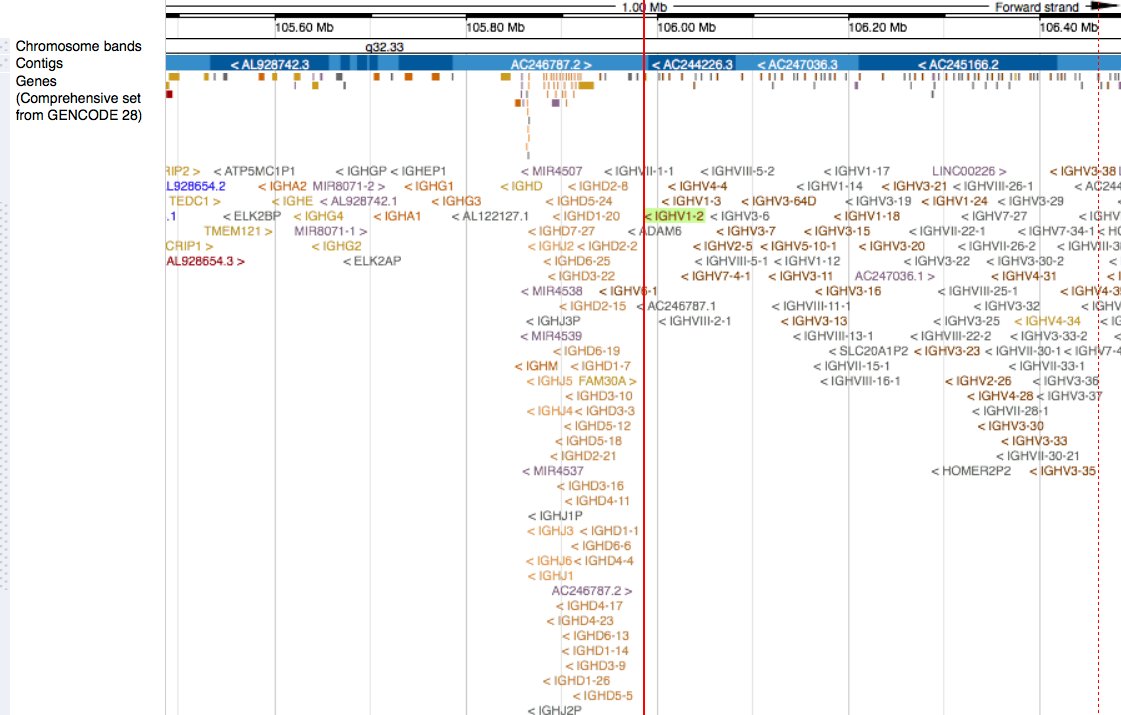Click the Chromosome bands track label
The image size is (1121, 715).
79,46
